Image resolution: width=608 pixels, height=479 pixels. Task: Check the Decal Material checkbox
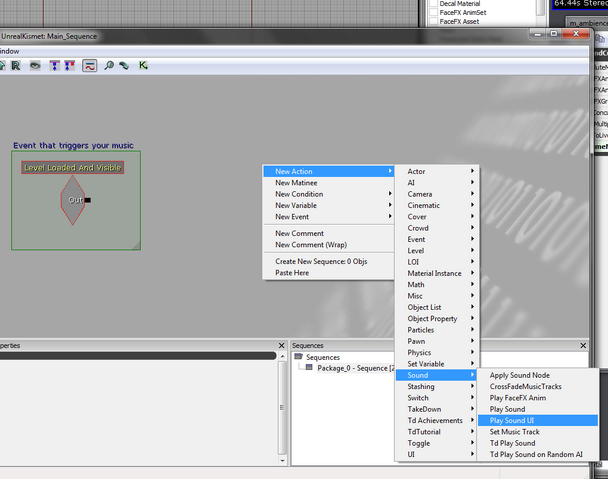(x=434, y=3)
